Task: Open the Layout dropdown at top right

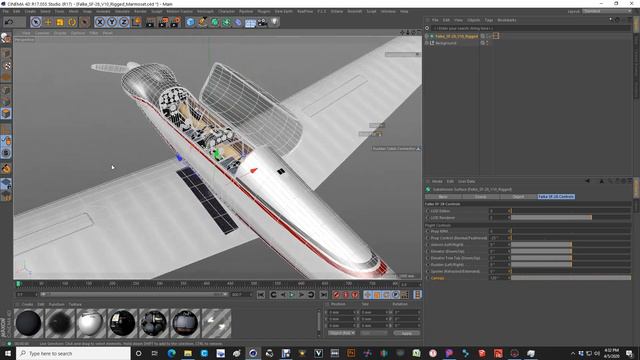Action: coord(608,11)
